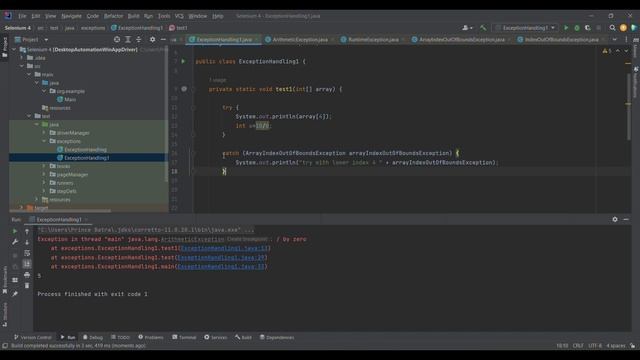Open the run configuration ExceptionHandling1 dropdown
Image resolution: width=640 pixels, height=360 pixels.
click(525, 28)
